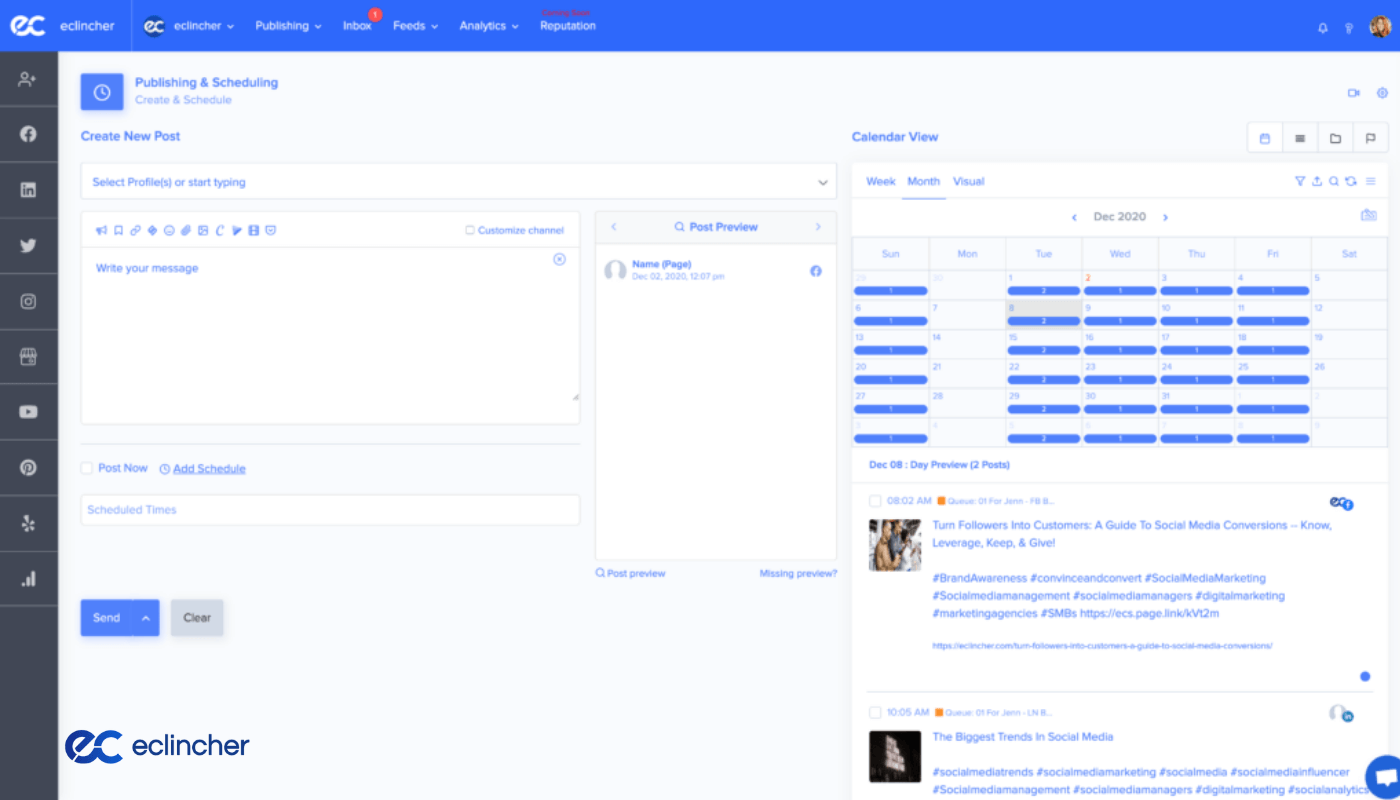Switch to the Week tab
1400x800 pixels.
pos(881,181)
